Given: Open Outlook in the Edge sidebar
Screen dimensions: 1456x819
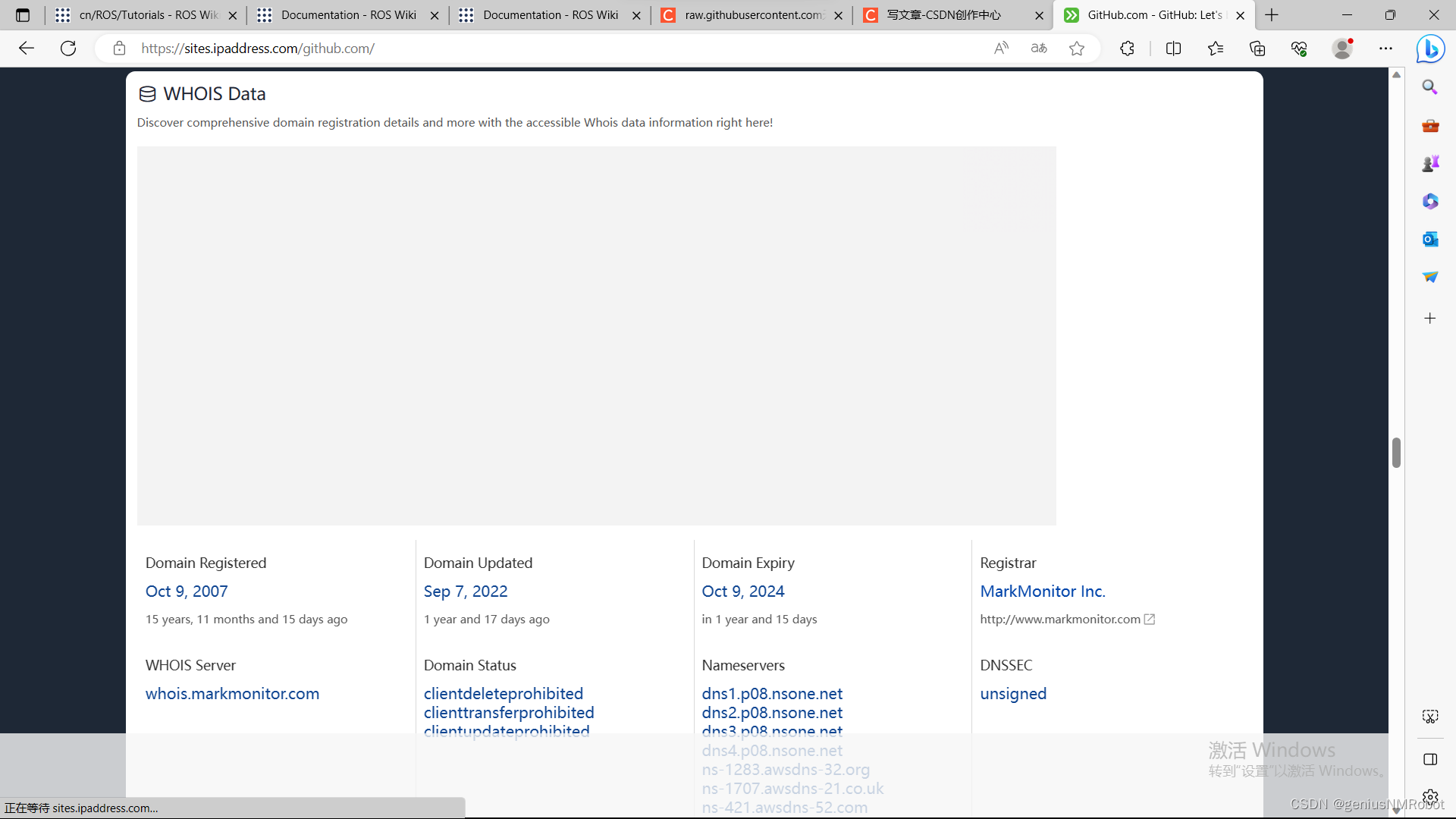Looking at the screenshot, I should coord(1430,239).
